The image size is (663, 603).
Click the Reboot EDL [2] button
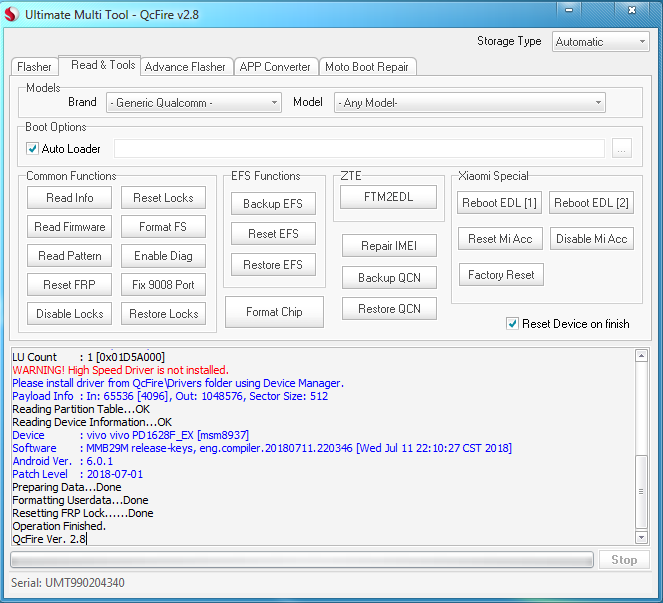click(x=592, y=203)
